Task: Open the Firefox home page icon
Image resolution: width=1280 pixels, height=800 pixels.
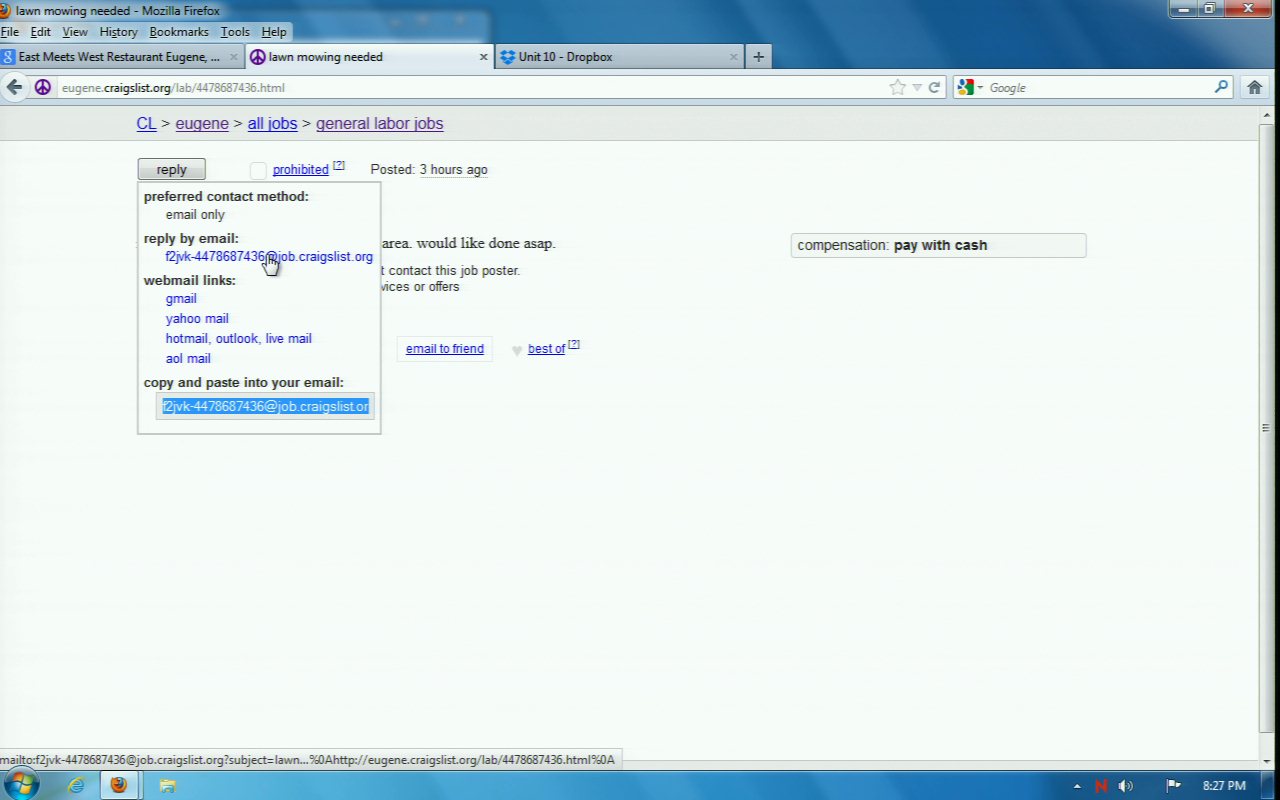Action: point(1255,88)
